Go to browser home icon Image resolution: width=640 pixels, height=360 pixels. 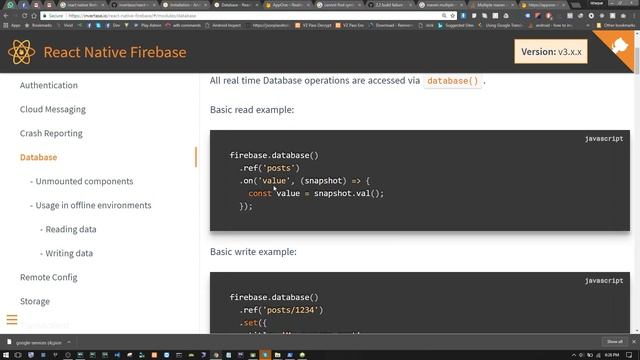pos(34,16)
